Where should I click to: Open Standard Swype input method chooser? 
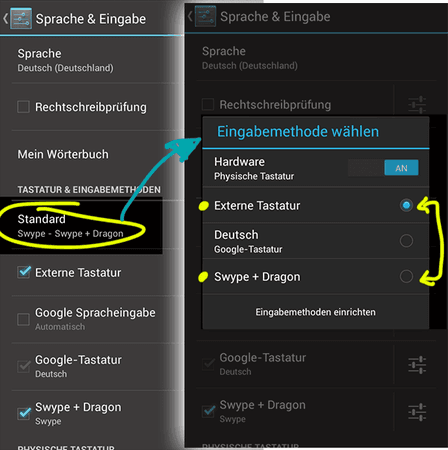(81, 226)
